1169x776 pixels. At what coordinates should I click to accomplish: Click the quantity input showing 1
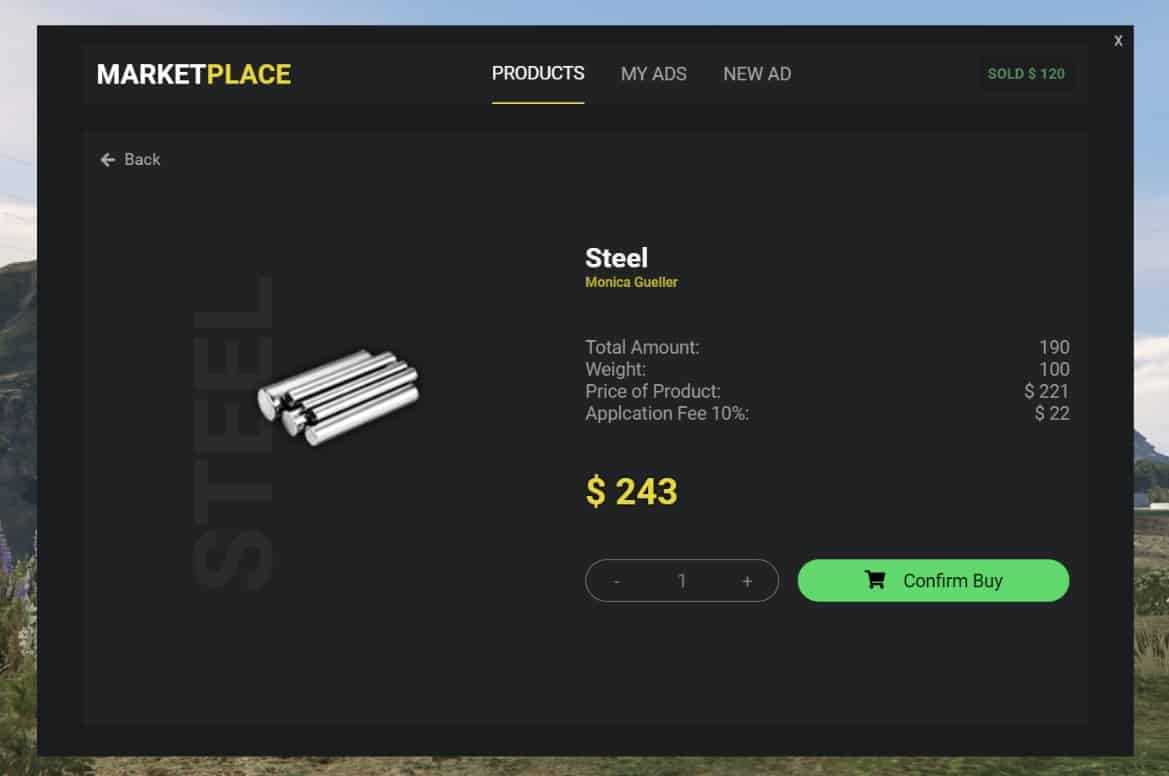pyautogui.click(x=681, y=580)
